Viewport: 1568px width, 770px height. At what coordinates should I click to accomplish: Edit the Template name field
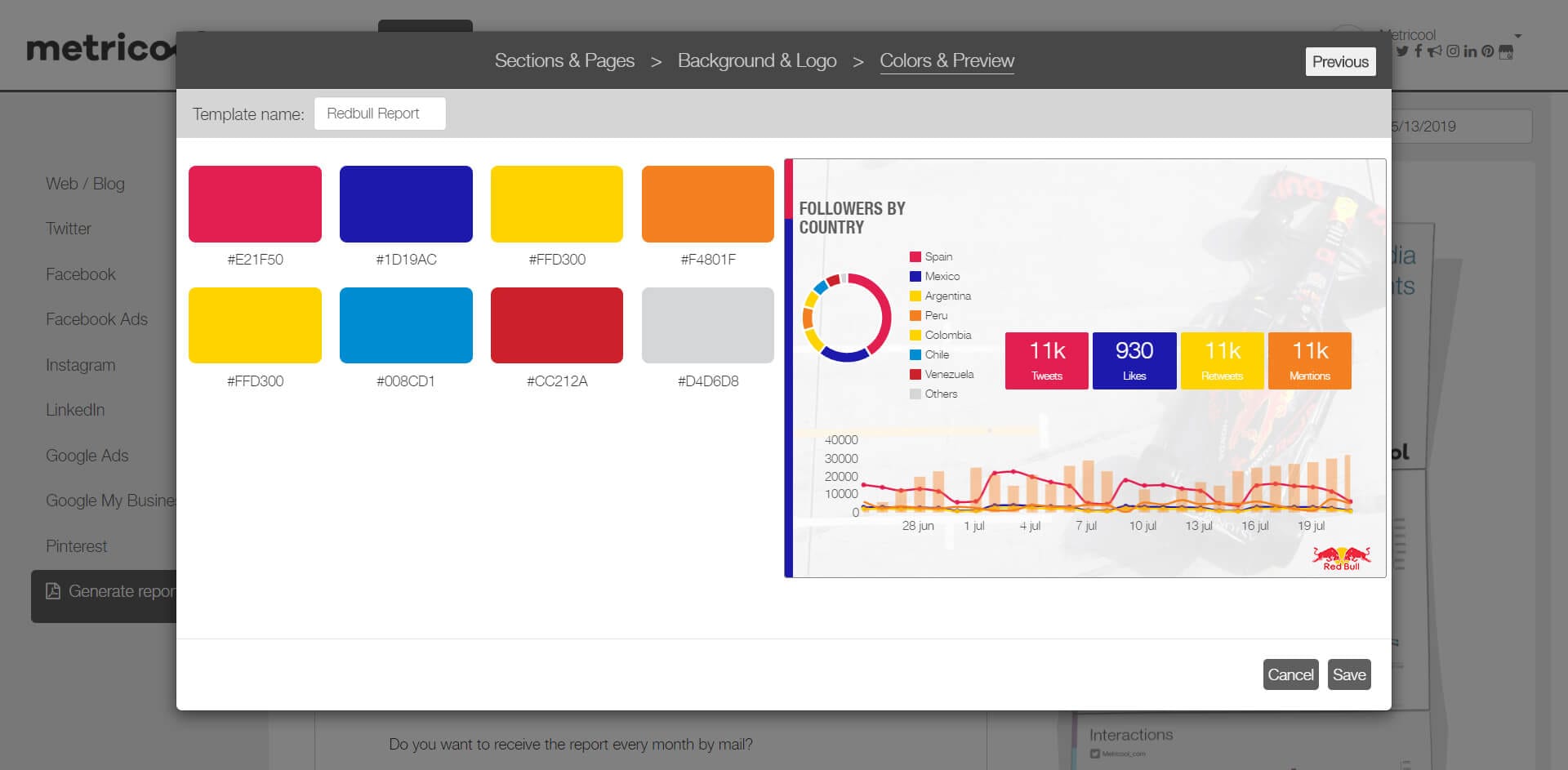[x=380, y=113]
